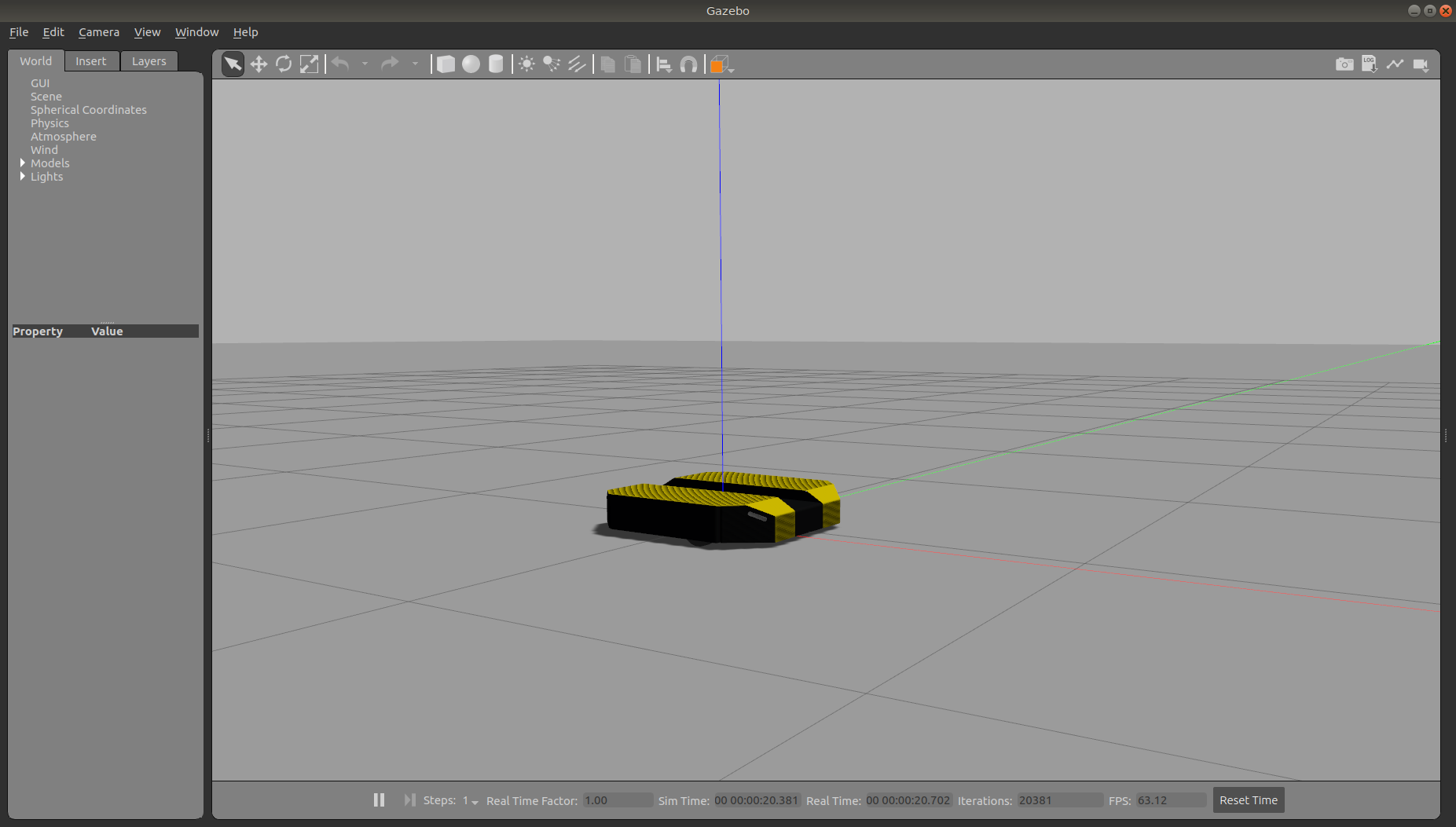This screenshot has width=1456, height=827.
Task: Insert a sphere shape
Action: (471, 64)
